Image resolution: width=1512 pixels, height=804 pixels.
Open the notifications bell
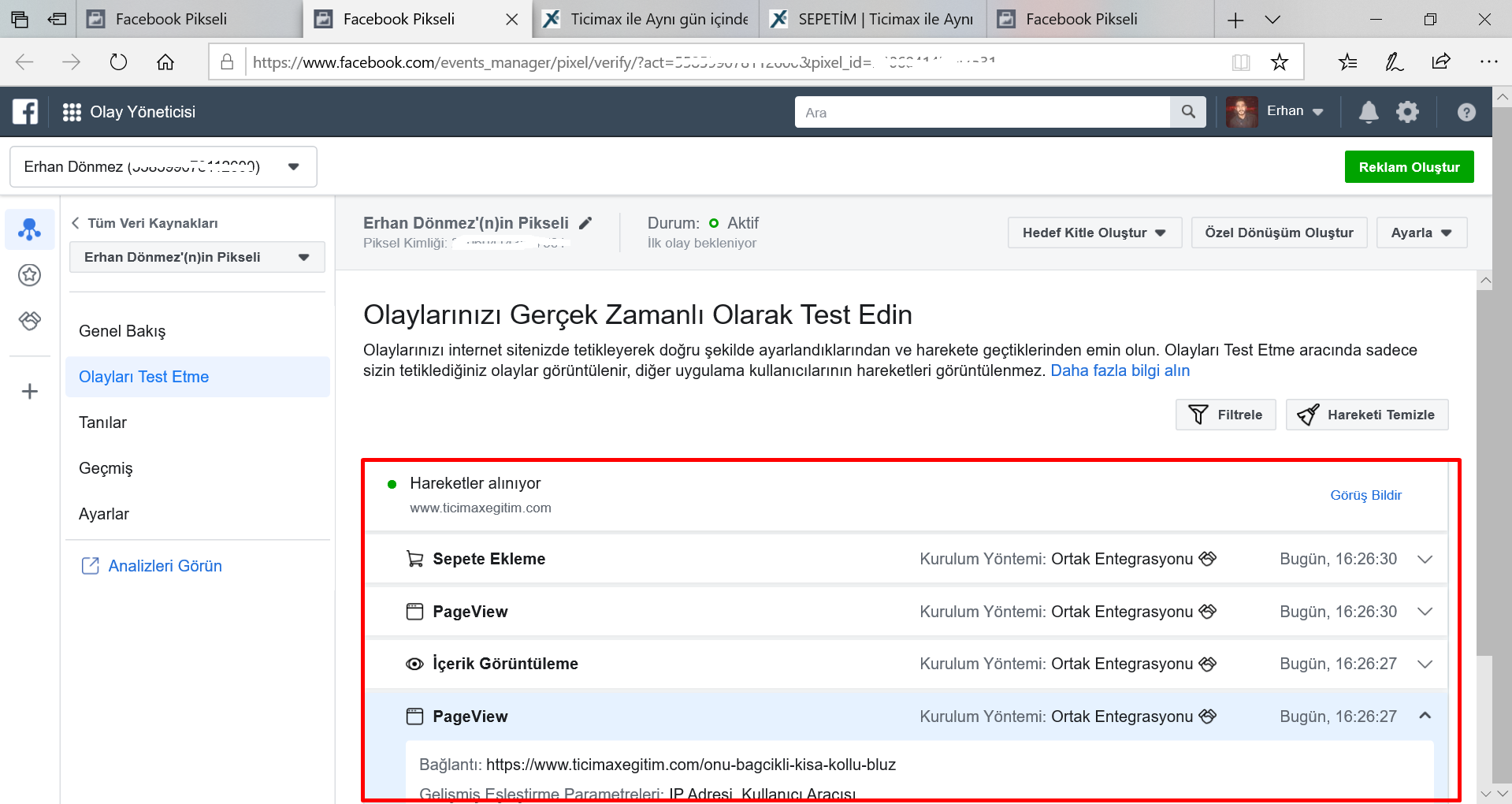tap(1369, 112)
